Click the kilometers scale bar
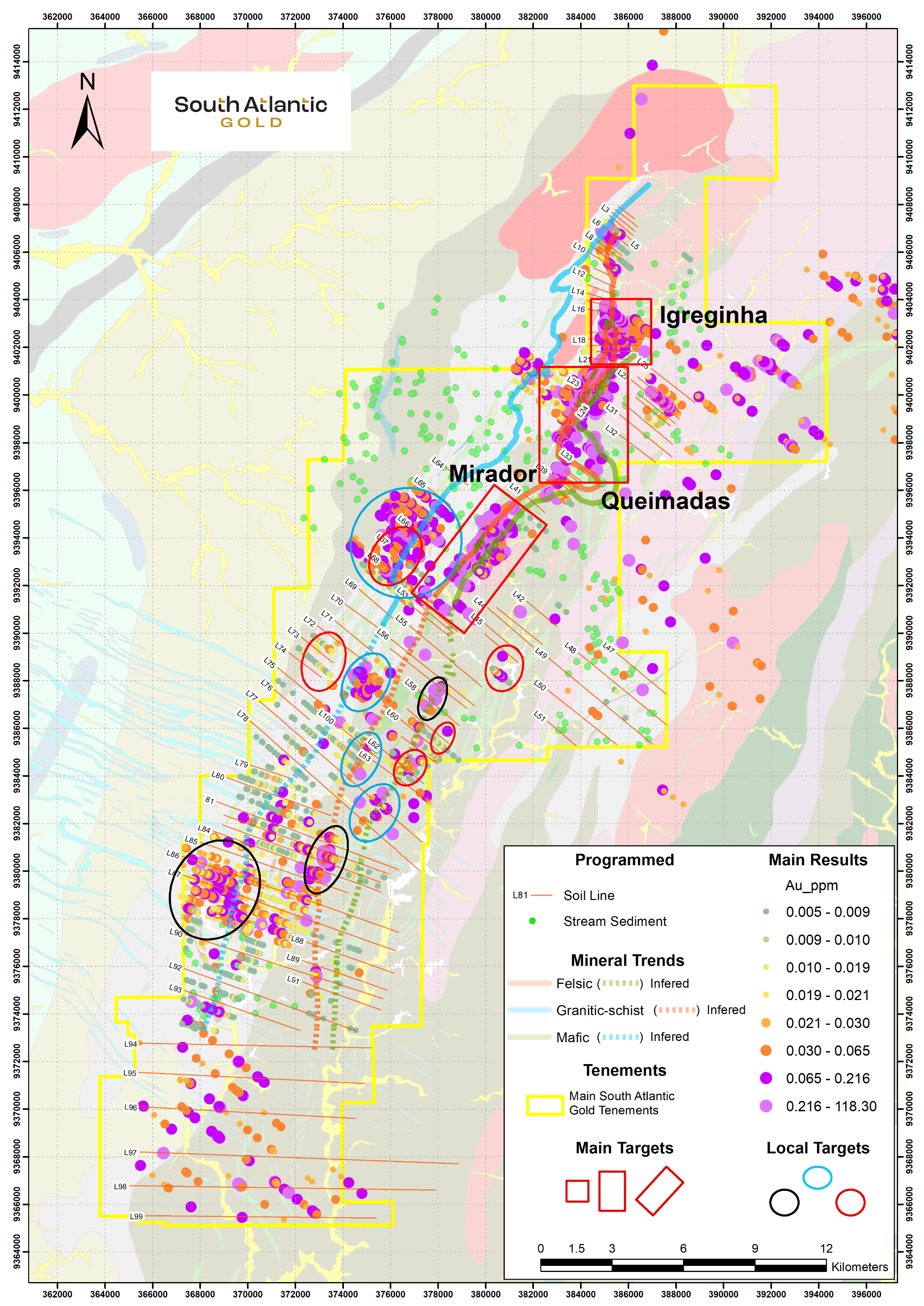This screenshot has width=924, height=1306. click(x=683, y=1265)
